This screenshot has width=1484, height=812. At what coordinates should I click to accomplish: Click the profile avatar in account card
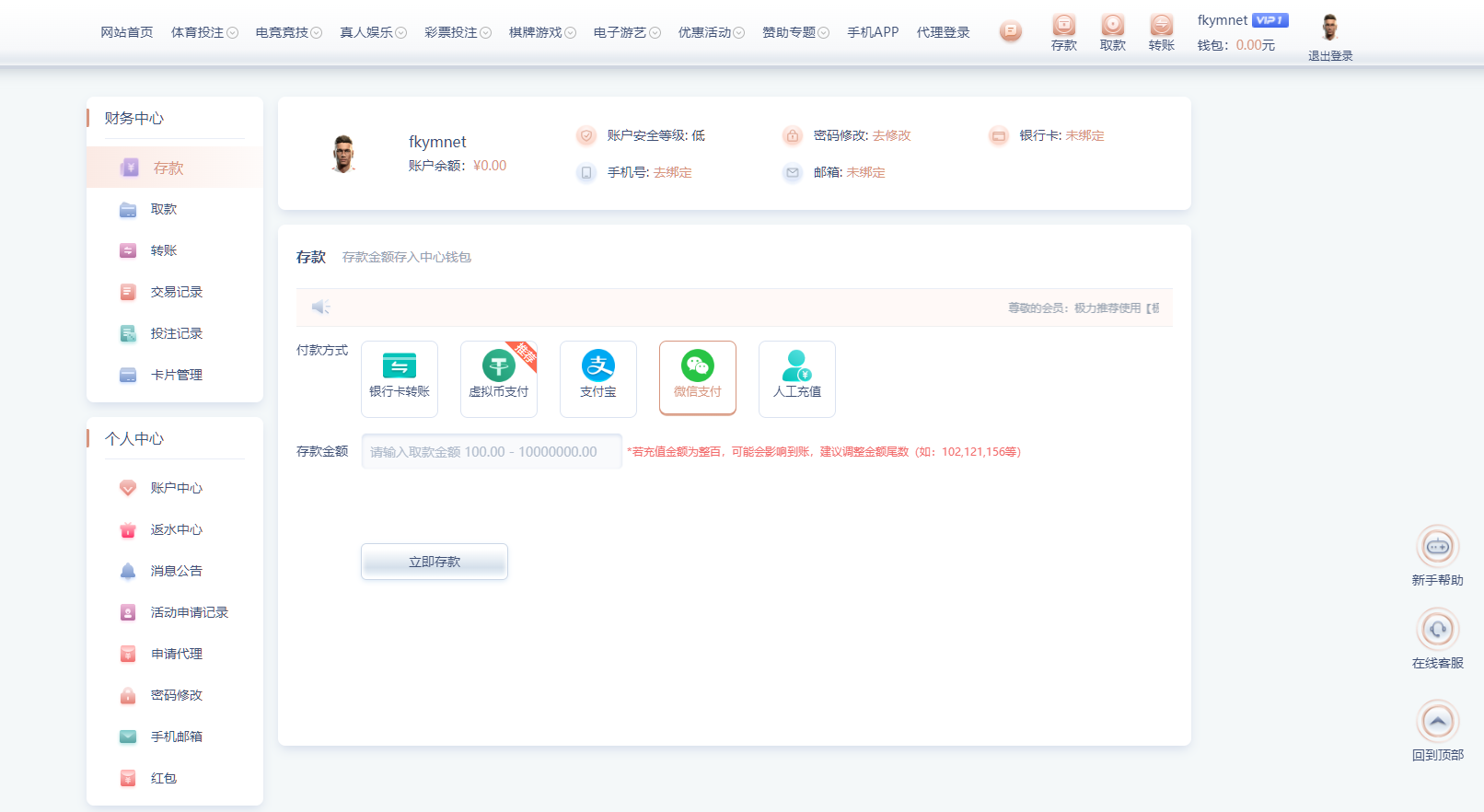pyautogui.click(x=343, y=154)
